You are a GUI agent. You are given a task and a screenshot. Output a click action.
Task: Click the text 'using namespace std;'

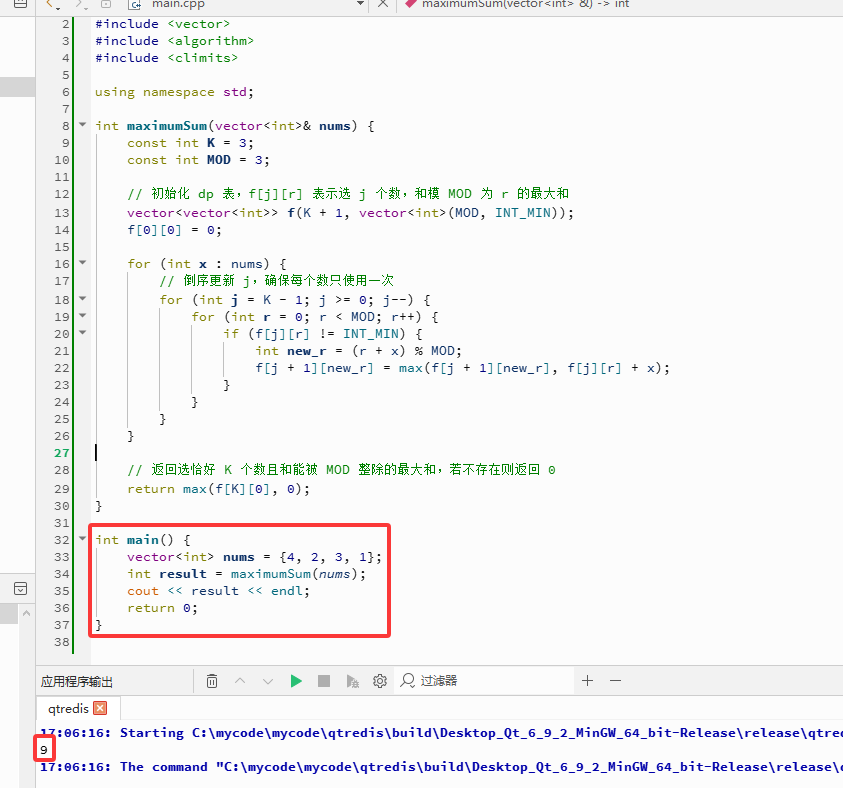pyautogui.click(x=174, y=92)
